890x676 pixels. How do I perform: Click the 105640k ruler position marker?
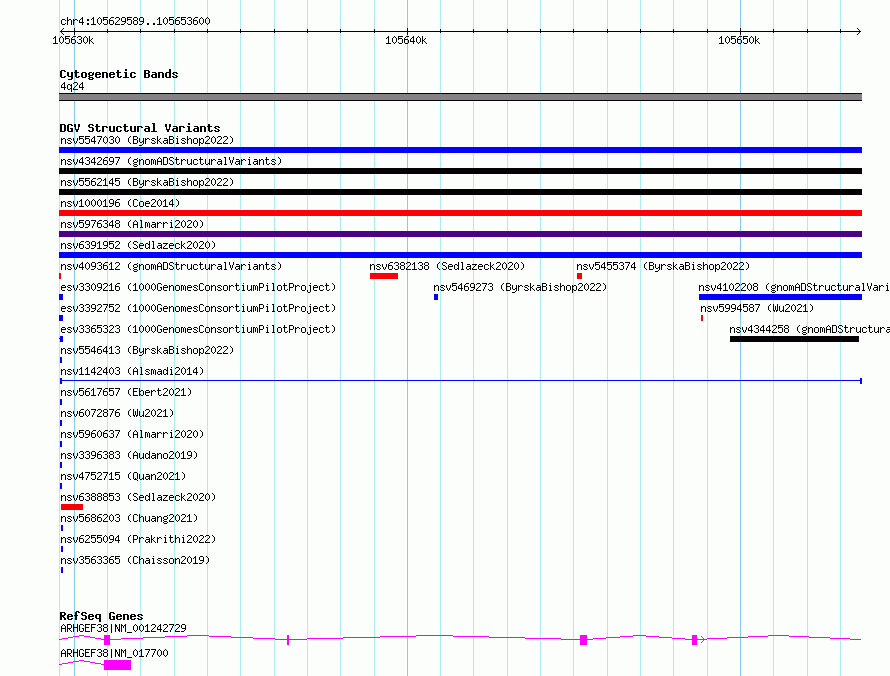pos(406,40)
